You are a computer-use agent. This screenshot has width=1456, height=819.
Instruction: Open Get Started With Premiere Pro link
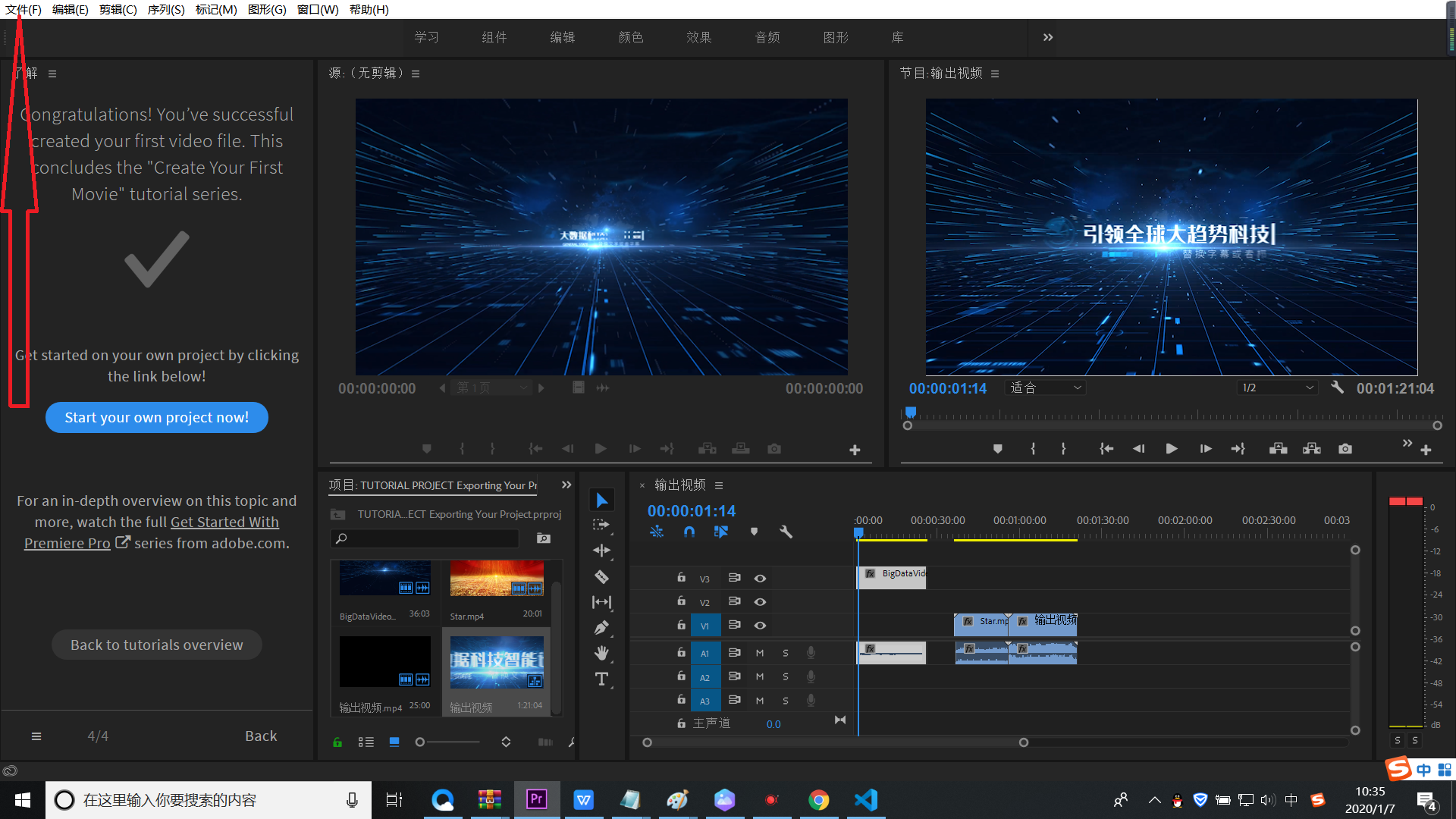click(x=224, y=522)
